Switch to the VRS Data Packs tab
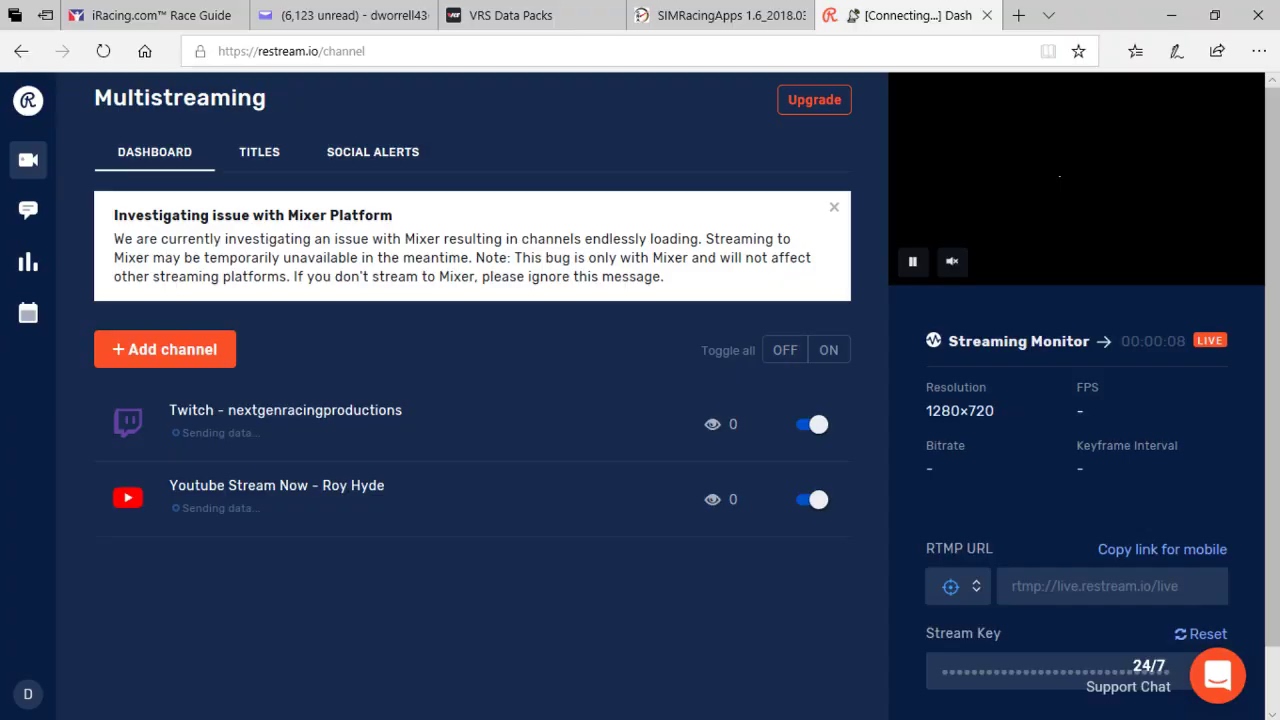This screenshot has width=1280, height=720. [x=531, y=15]
